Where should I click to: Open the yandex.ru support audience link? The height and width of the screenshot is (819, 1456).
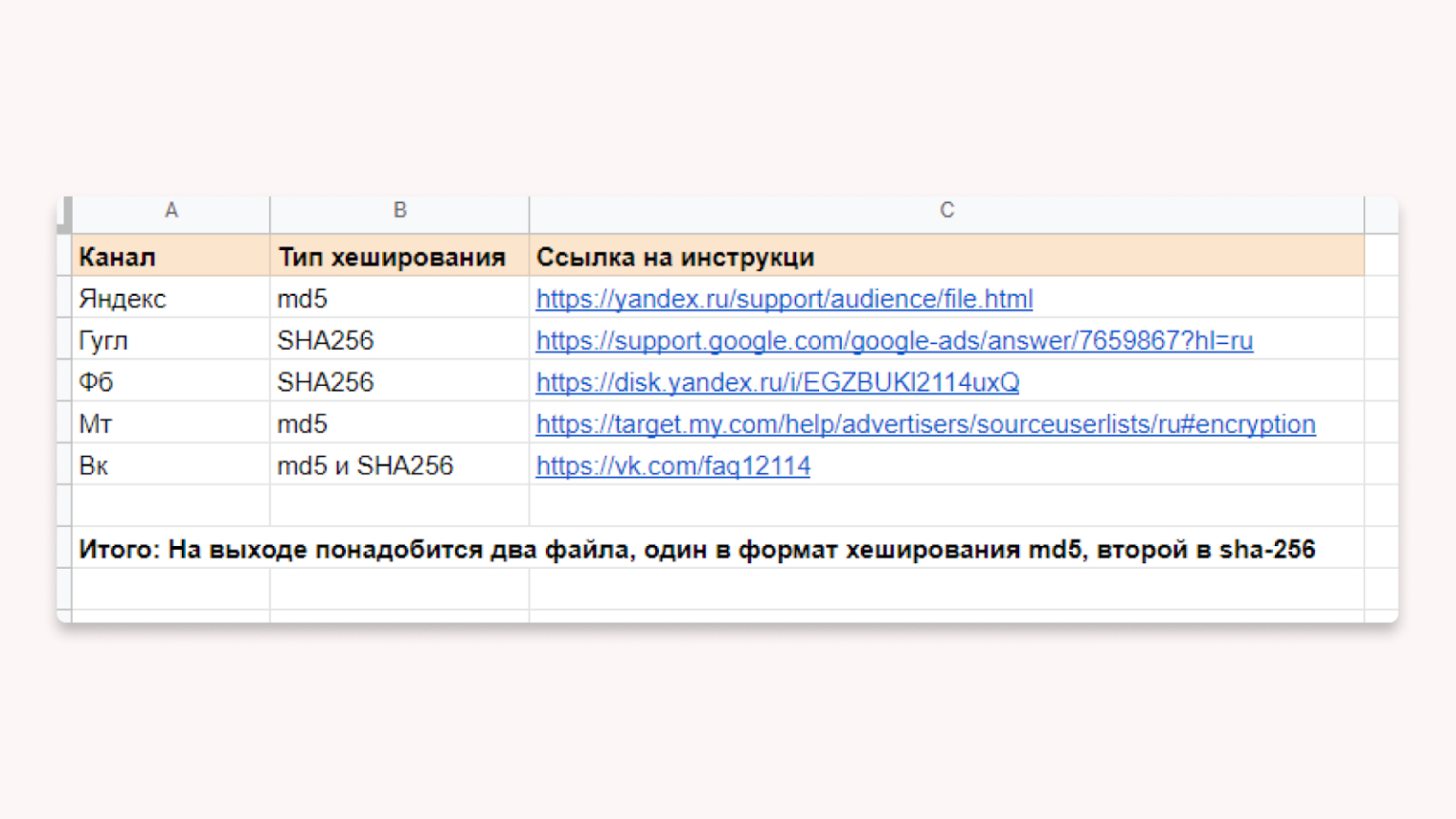(x=784, y=299)
